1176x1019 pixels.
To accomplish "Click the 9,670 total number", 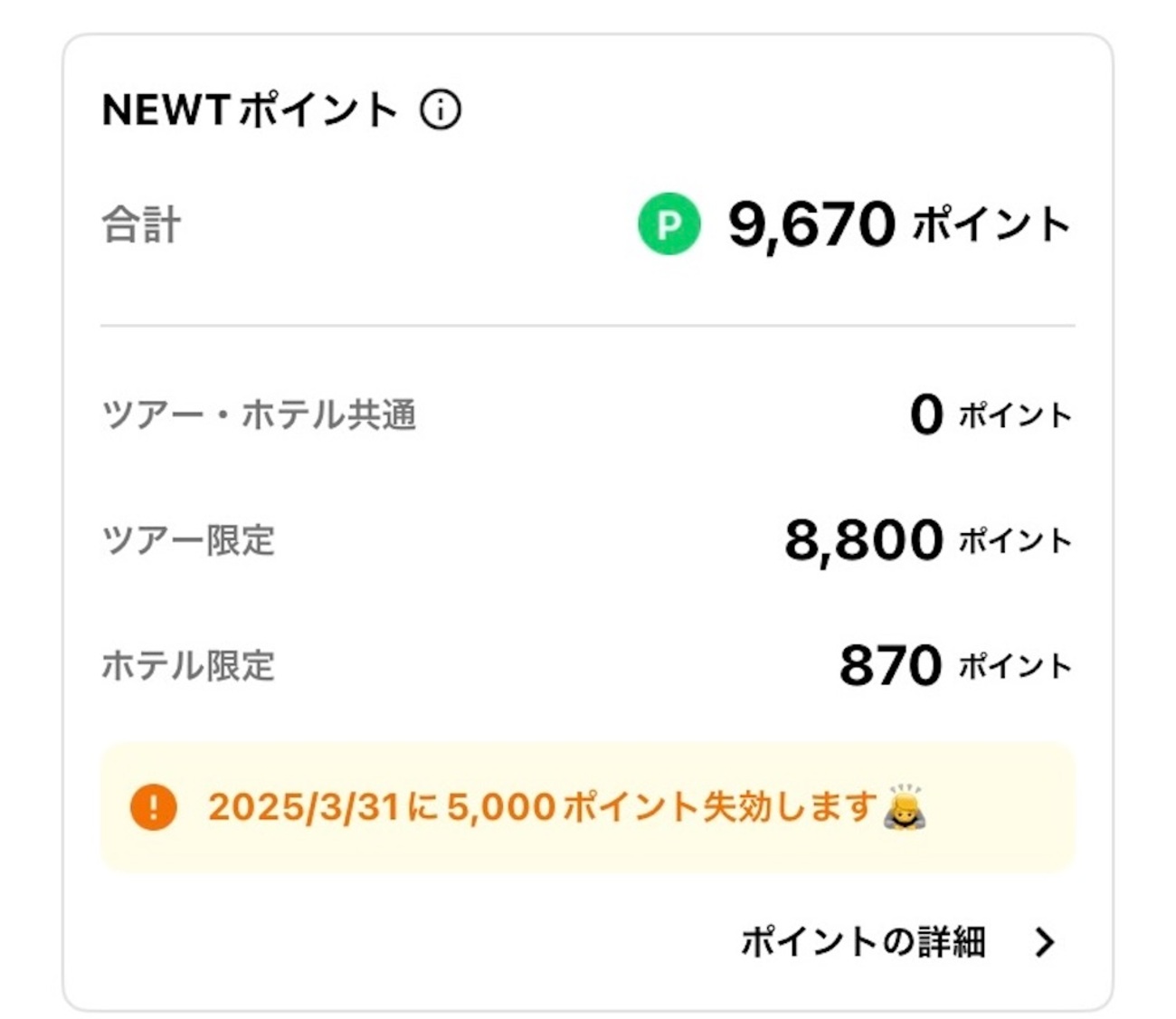I will [811, 224].
